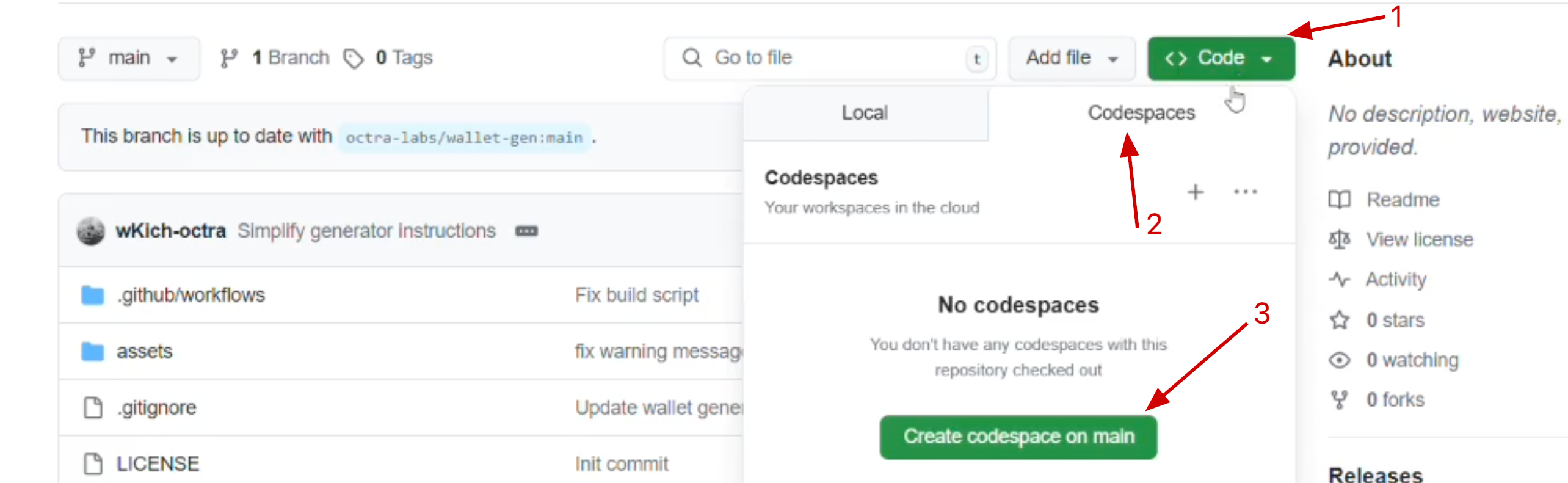Open the green Code dropdown button
Screen dimensions: 1568x483
click(x=1221, y=59)
